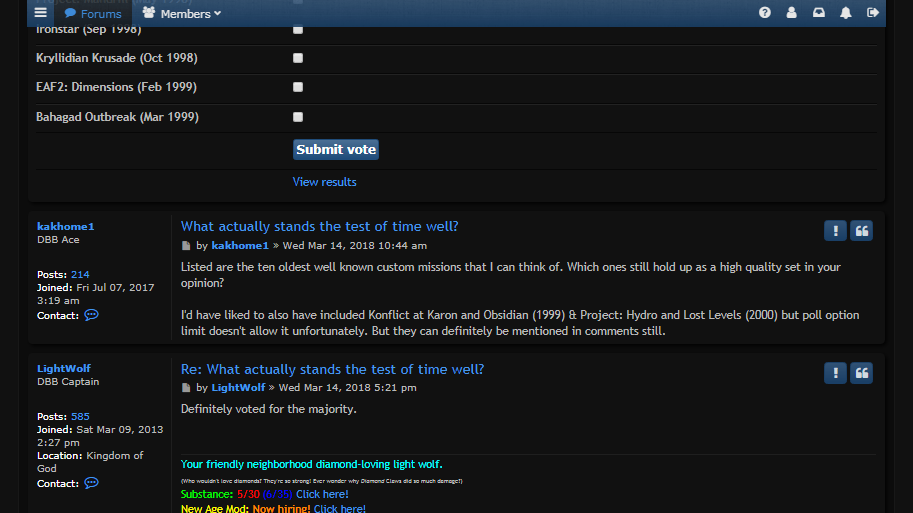Report kakhome1's post

(835, 231)
